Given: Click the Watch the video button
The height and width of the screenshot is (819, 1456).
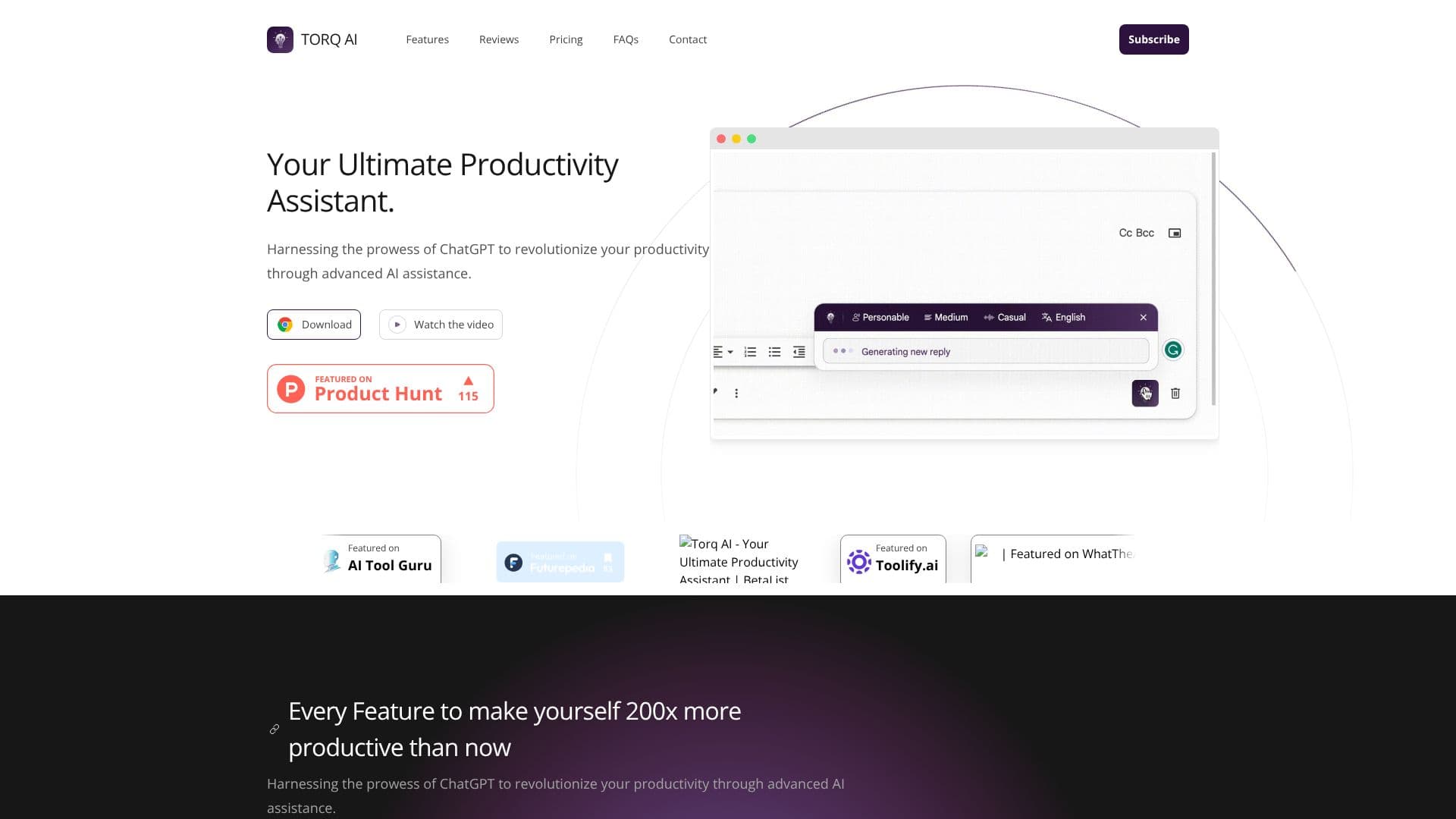Looking at the screenshot, I should (441, 325).
